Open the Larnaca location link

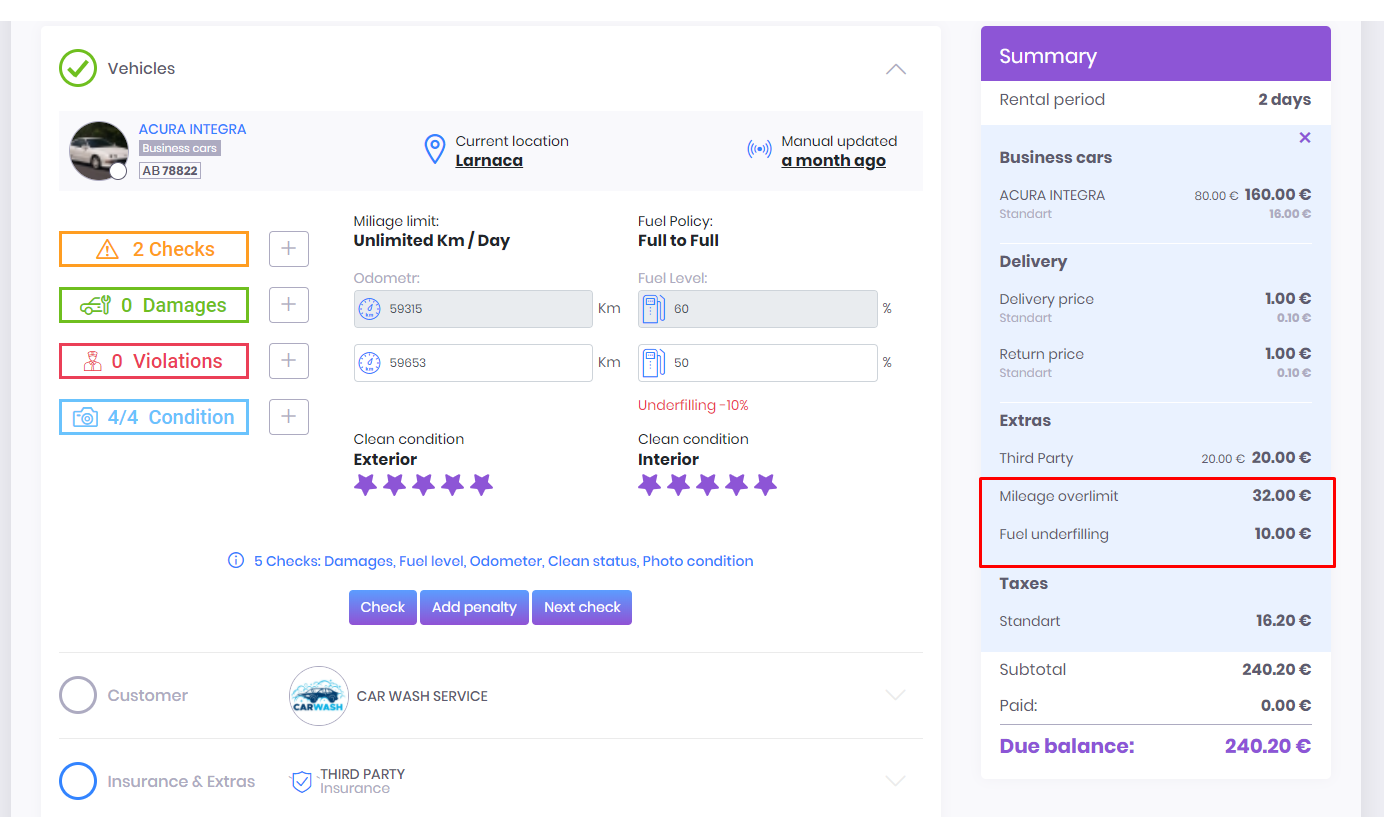click(489, 160)
